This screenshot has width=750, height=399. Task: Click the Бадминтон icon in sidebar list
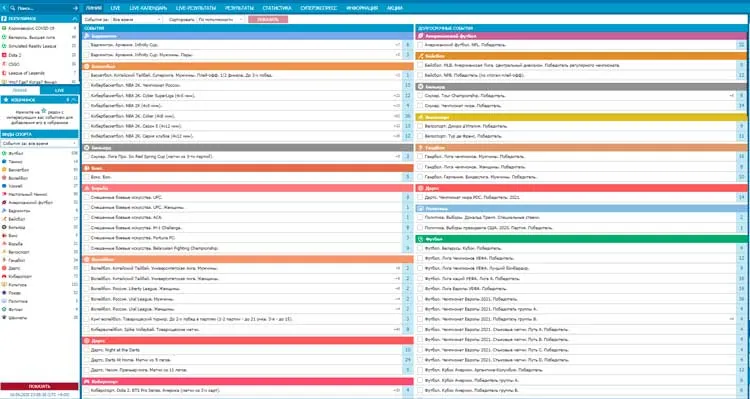[x=4, y=210]
